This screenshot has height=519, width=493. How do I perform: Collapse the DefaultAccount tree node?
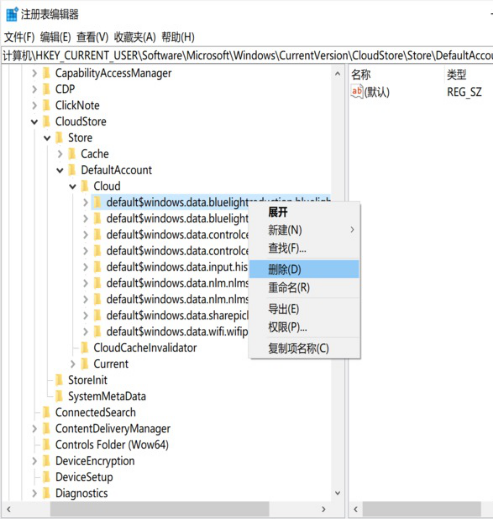pos(60,171)
